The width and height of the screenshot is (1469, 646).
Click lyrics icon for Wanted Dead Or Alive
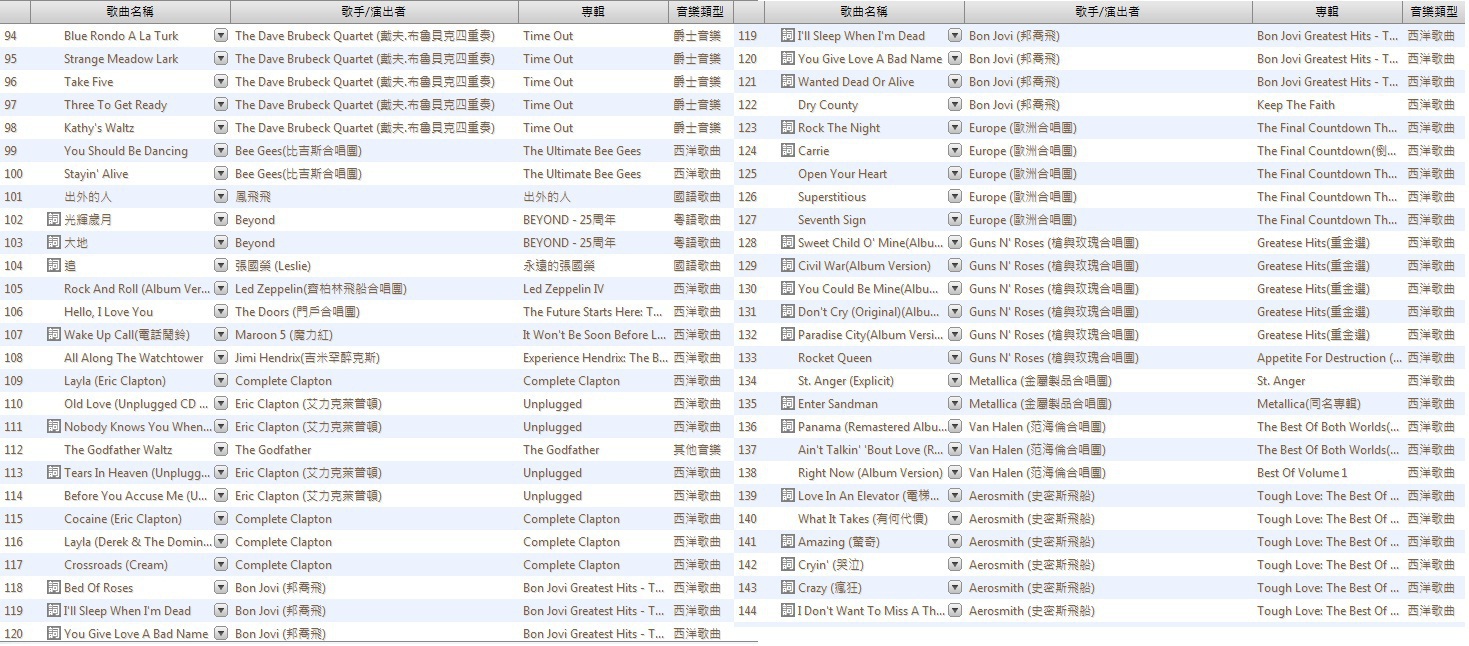[x=788, y=81]
